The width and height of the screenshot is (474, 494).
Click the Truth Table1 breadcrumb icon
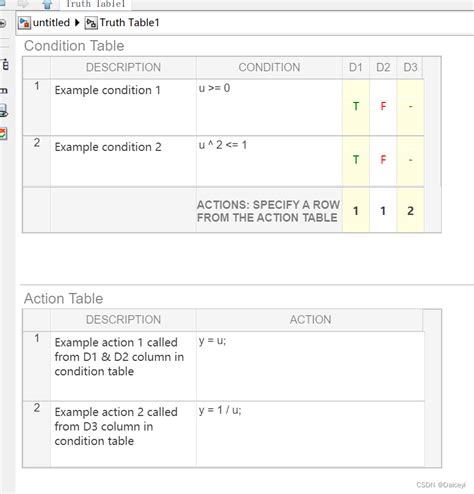(91, 23)
